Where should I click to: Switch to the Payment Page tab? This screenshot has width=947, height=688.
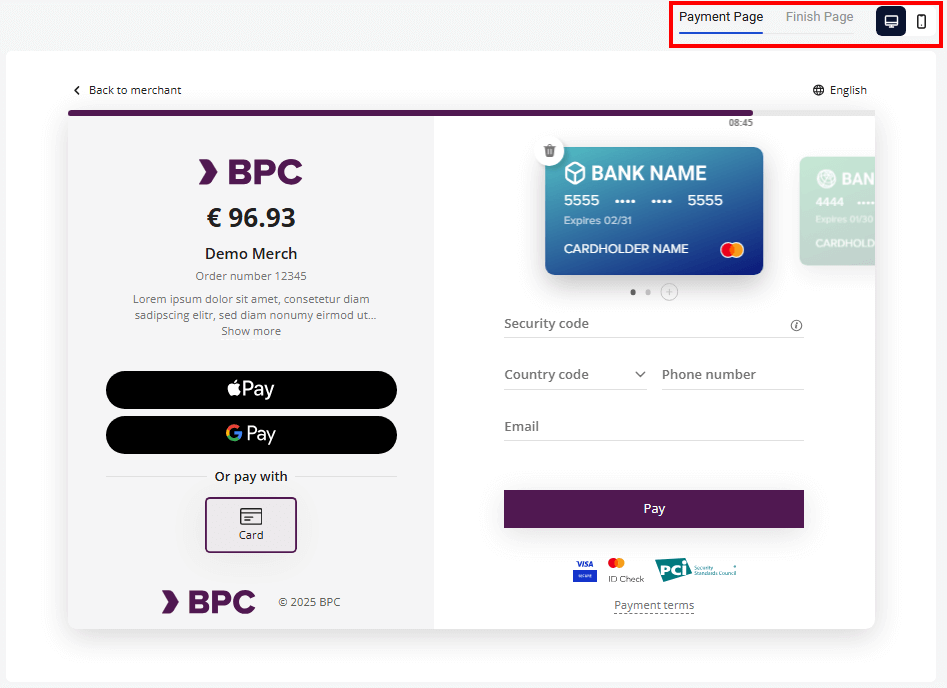[x=721, y=17]
